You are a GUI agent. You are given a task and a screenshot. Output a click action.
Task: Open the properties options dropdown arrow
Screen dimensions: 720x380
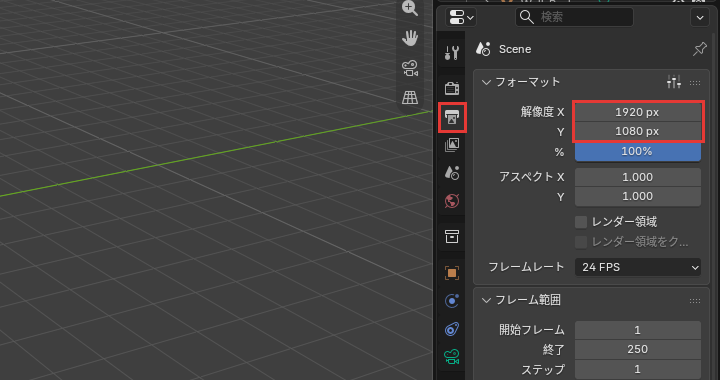pyautogui.click(x=700, y=18)
